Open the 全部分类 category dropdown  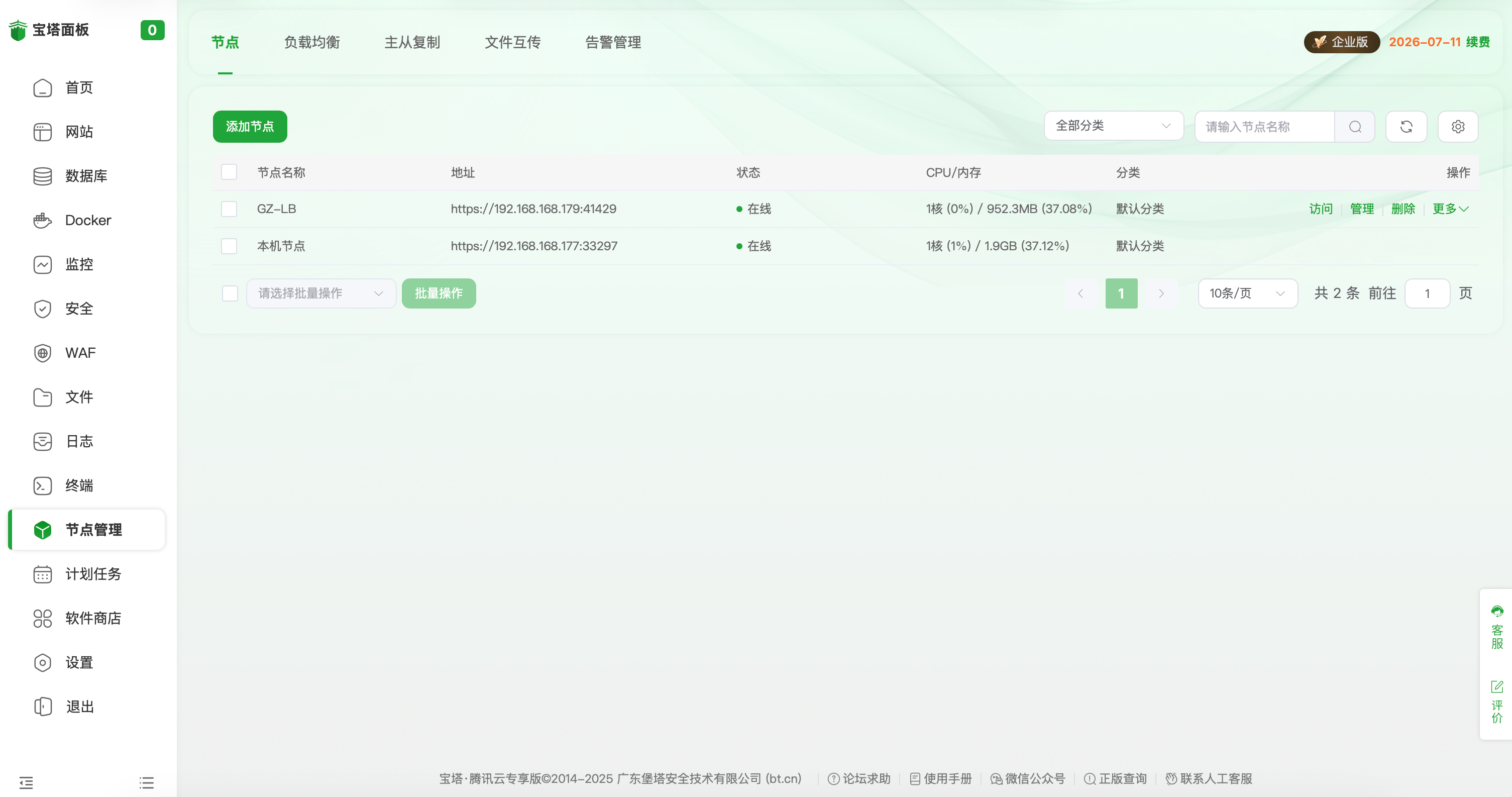1113,126
